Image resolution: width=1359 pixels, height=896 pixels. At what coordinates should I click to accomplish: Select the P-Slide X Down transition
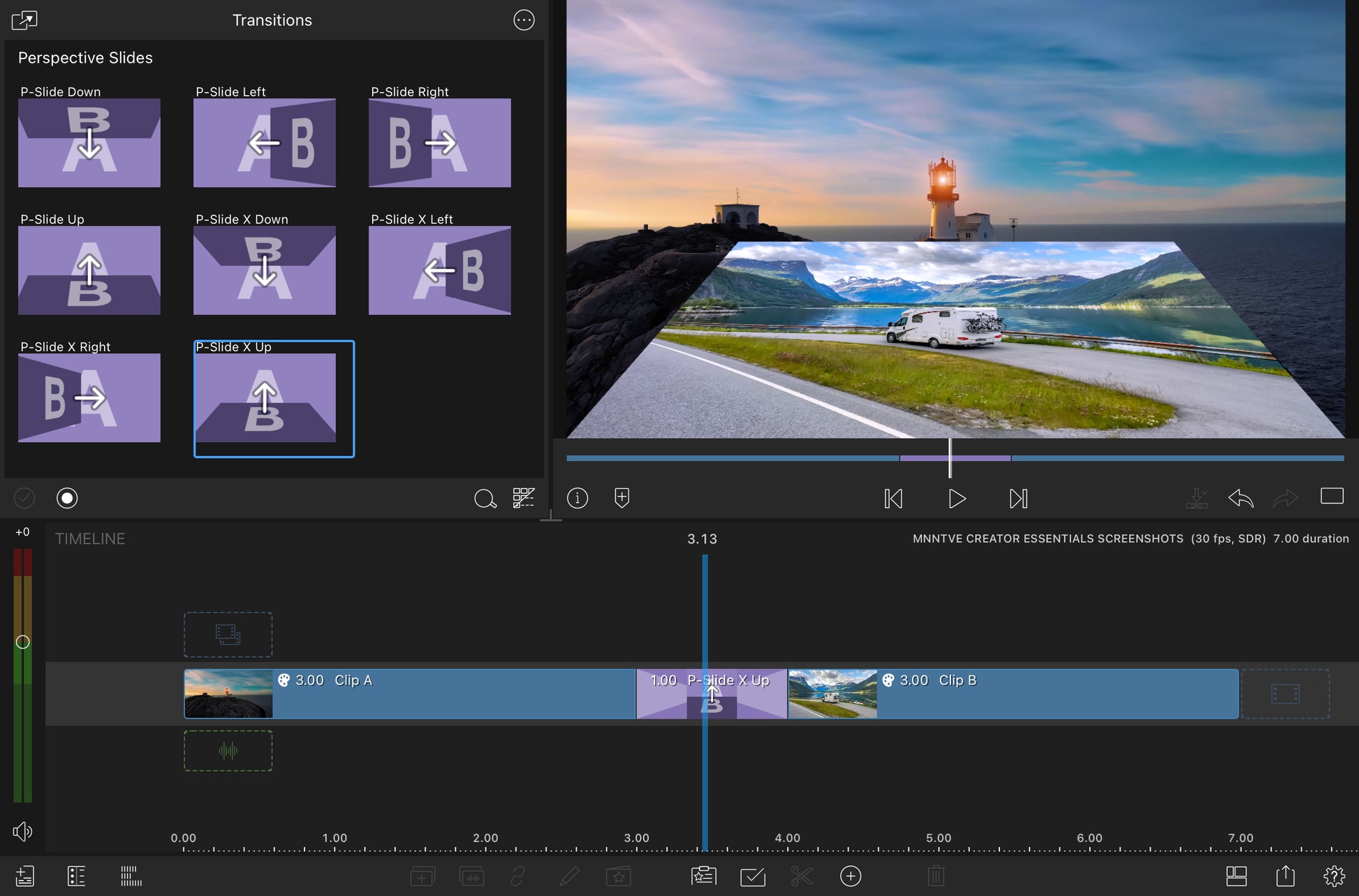pos(264,270)
